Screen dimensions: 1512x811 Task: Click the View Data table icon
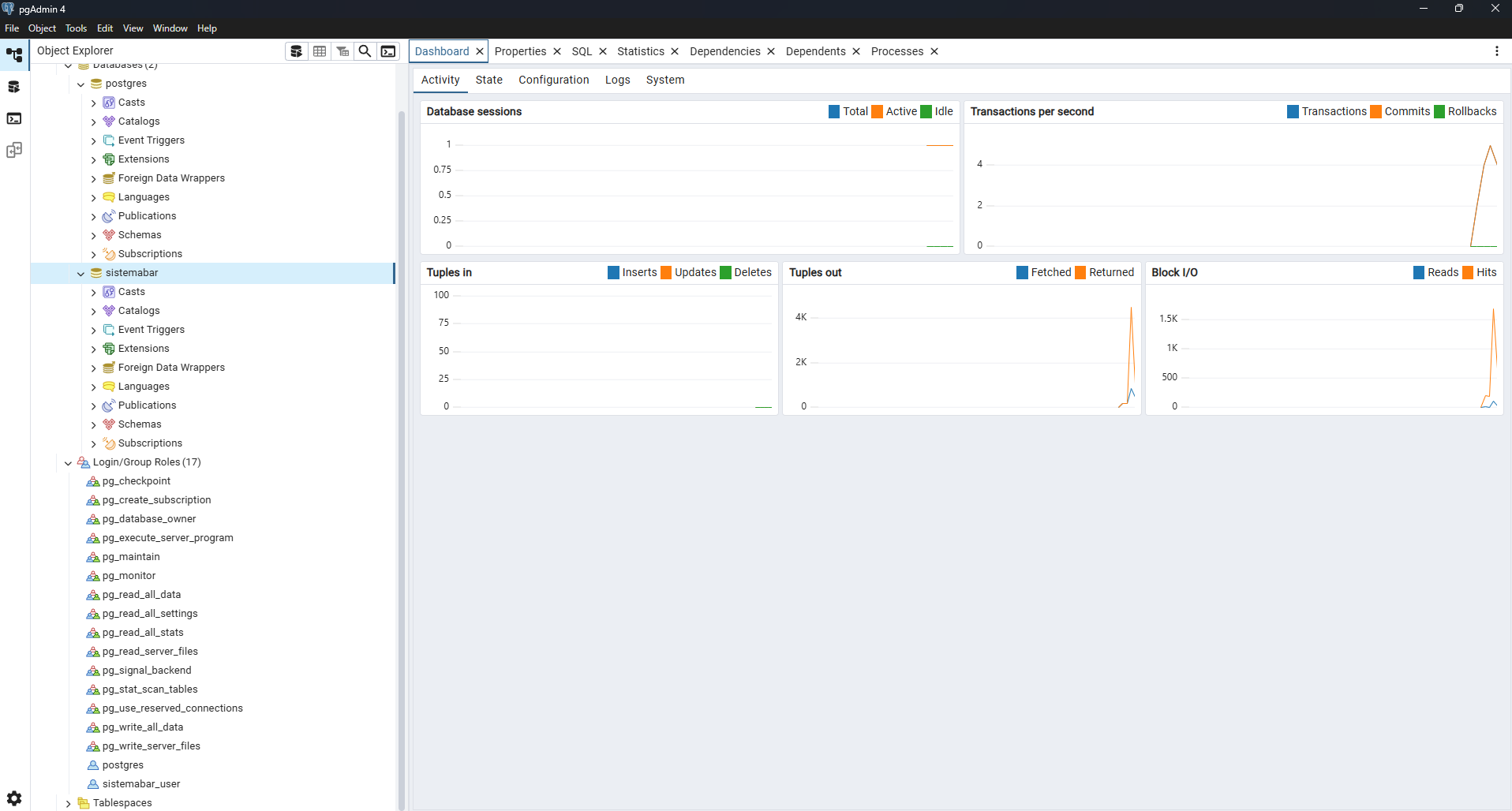(320, 51)
